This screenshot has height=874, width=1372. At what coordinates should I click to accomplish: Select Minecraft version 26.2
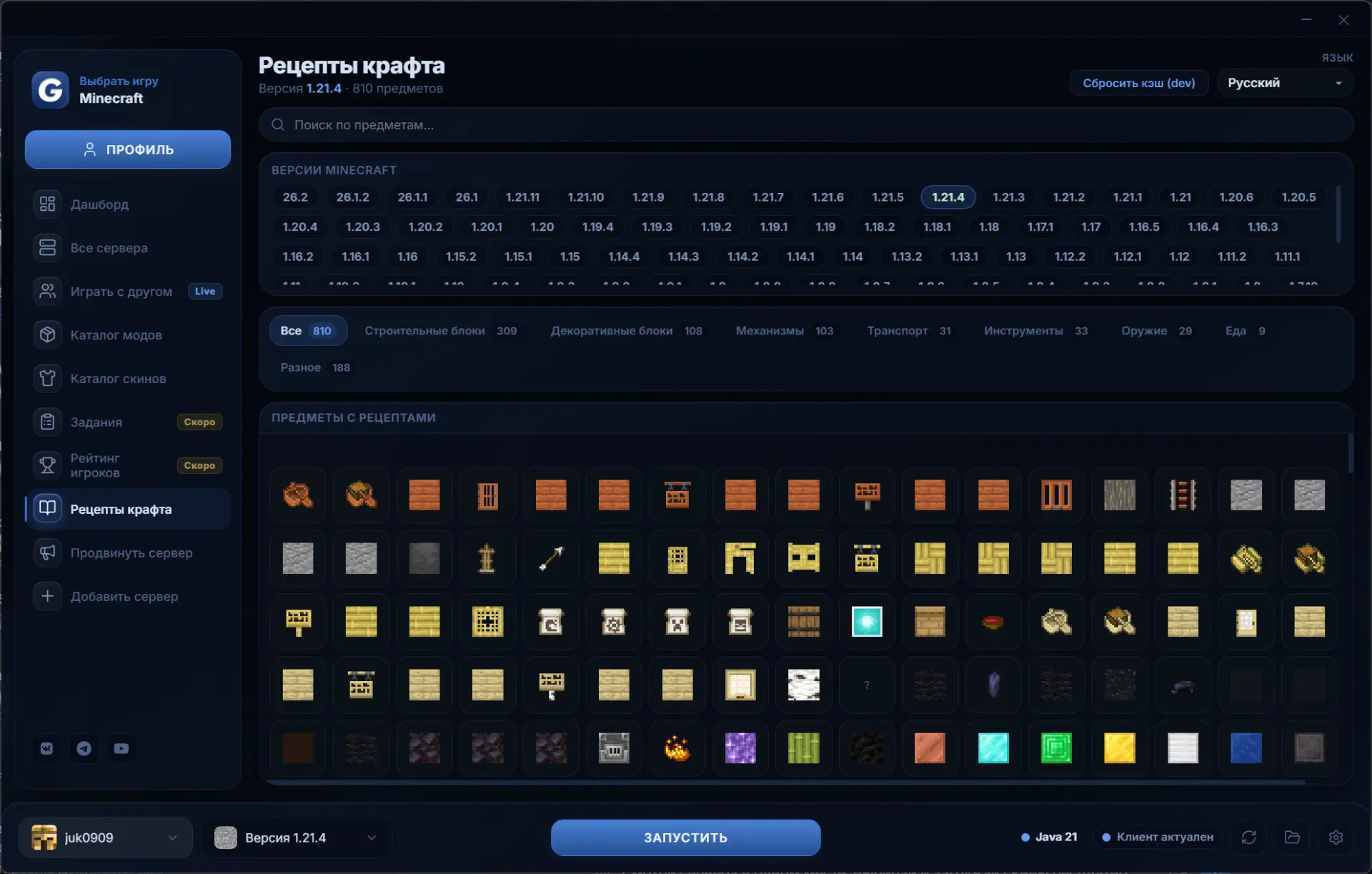pyautogui.click(x=295, y=197)
